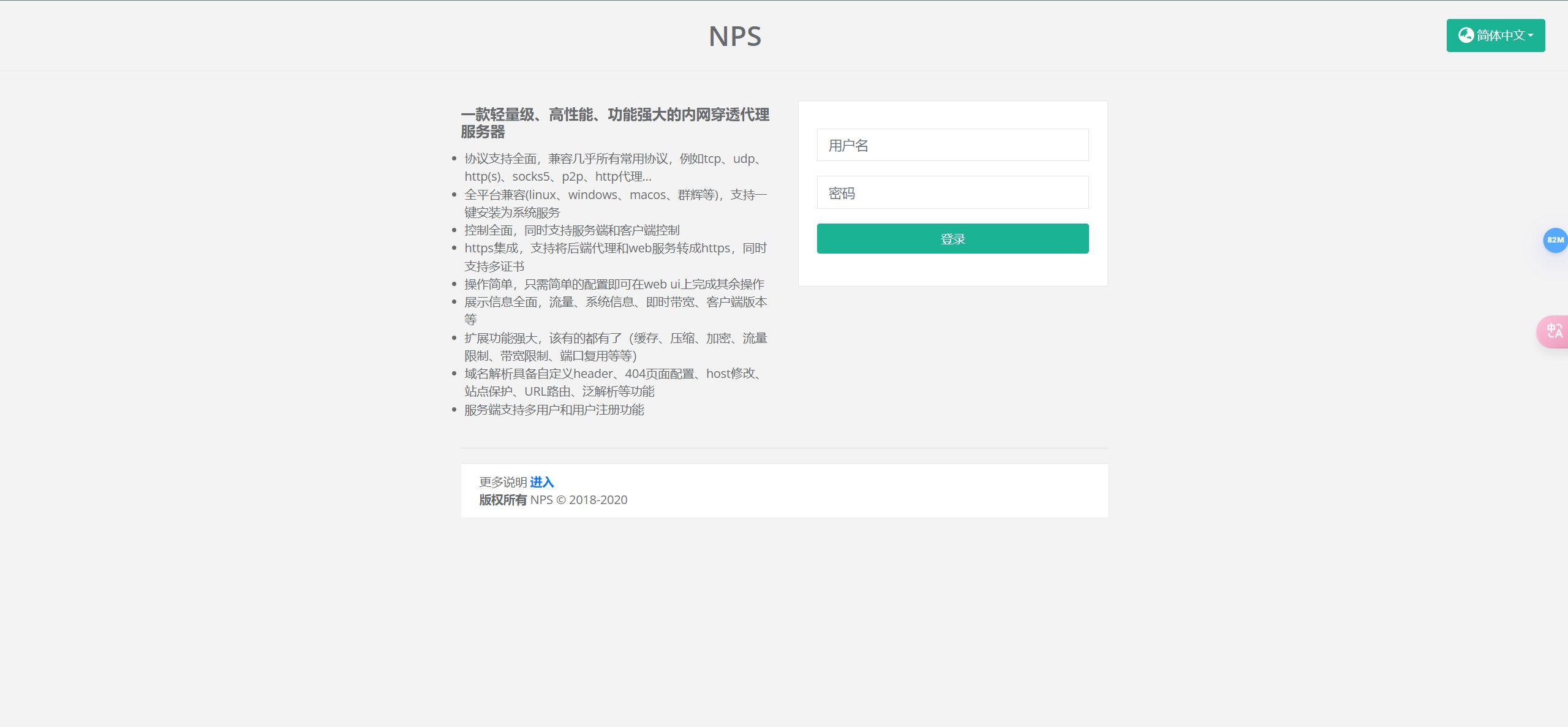Focus the 密码 password field
This screenshot has width=1568, height=727.
pos(952,193)
